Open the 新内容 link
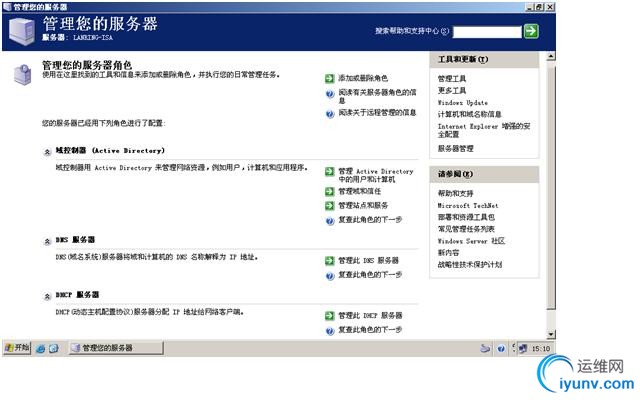 448,253
